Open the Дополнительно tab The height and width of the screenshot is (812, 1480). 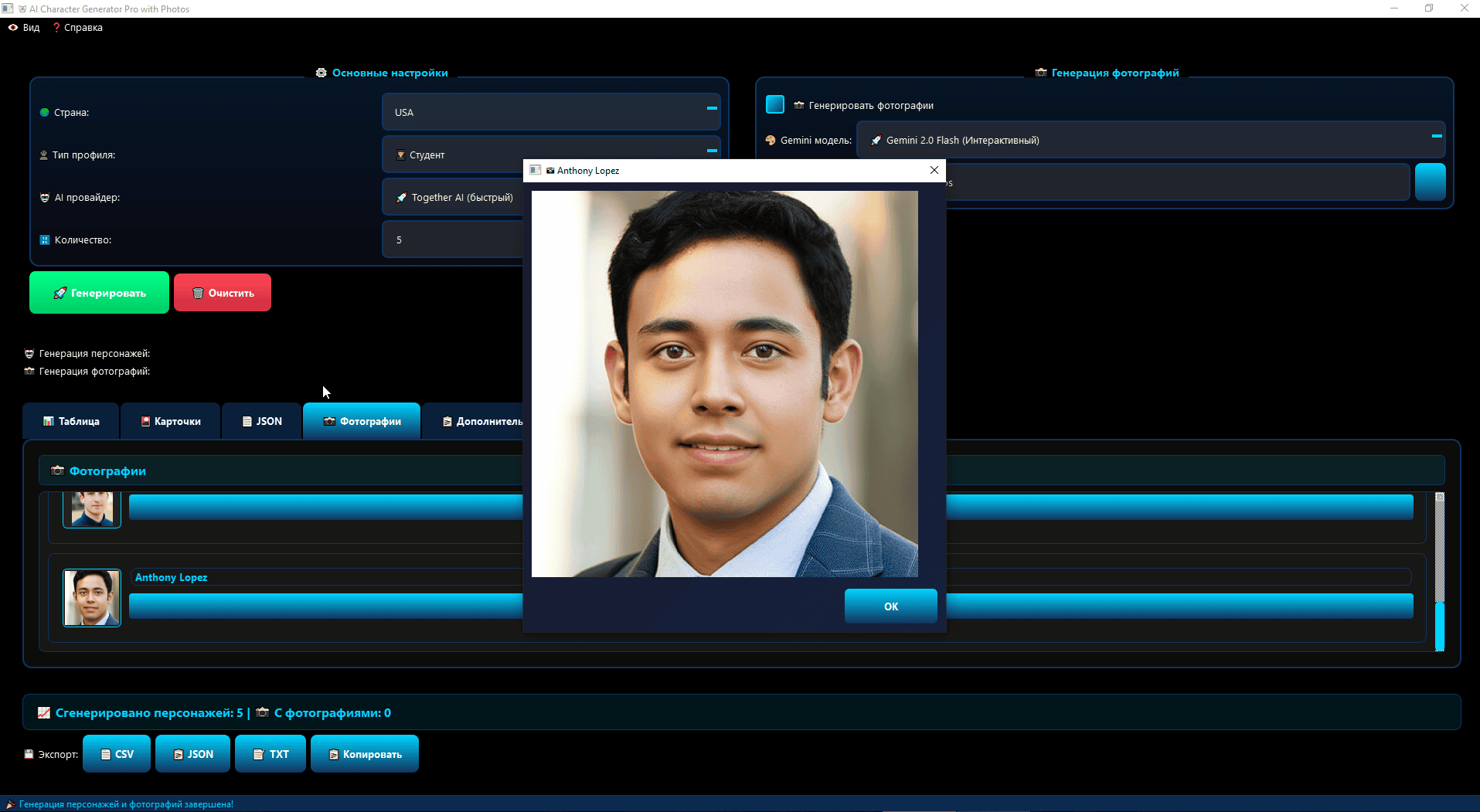coord(474,421)
